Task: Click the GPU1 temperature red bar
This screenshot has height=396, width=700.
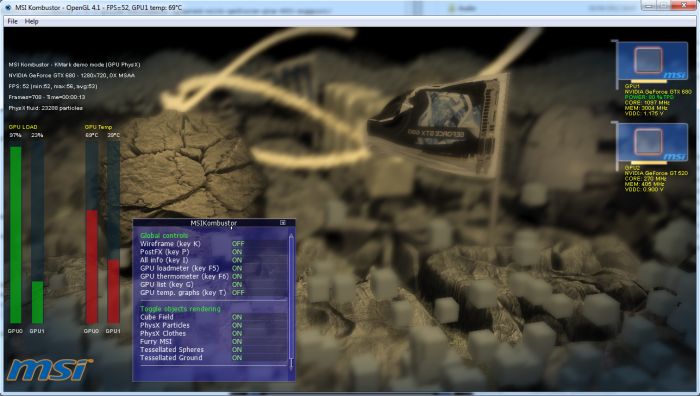Action: click(113, 292)
